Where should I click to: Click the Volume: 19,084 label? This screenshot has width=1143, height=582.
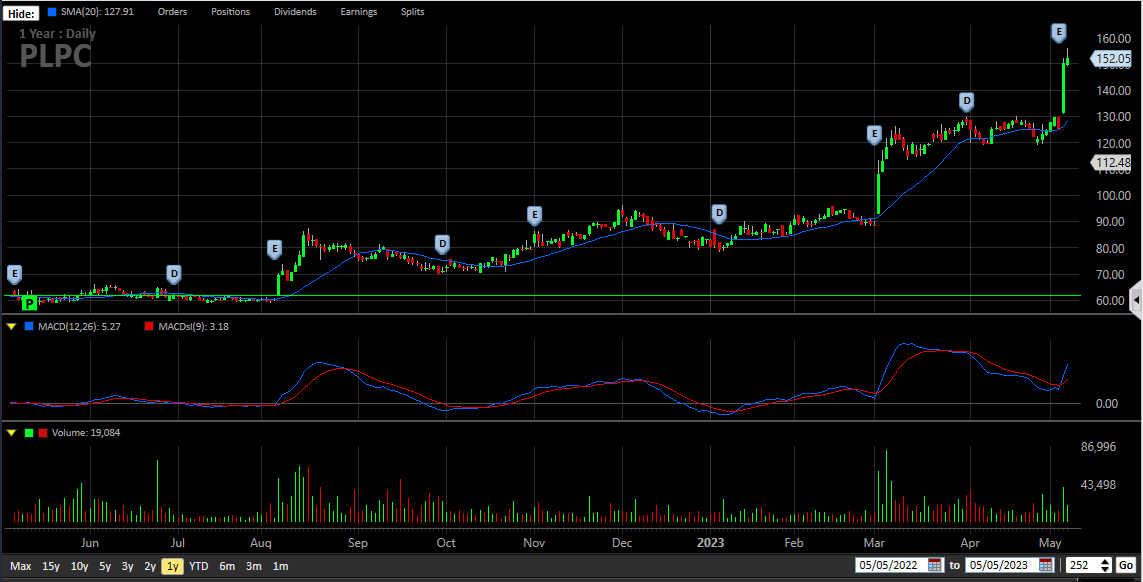pos(86,432)
